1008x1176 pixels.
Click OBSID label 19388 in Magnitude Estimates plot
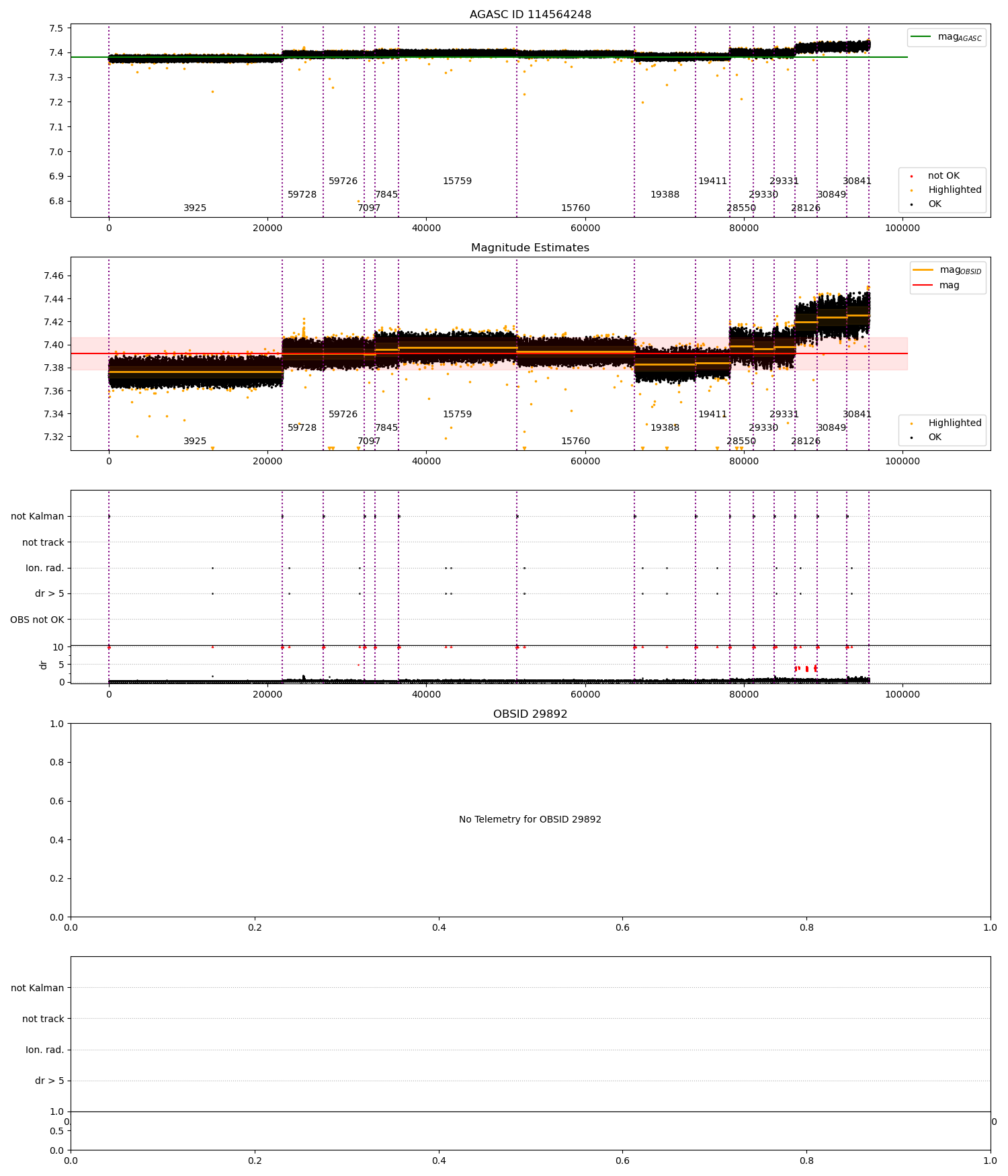click(665, 428)
